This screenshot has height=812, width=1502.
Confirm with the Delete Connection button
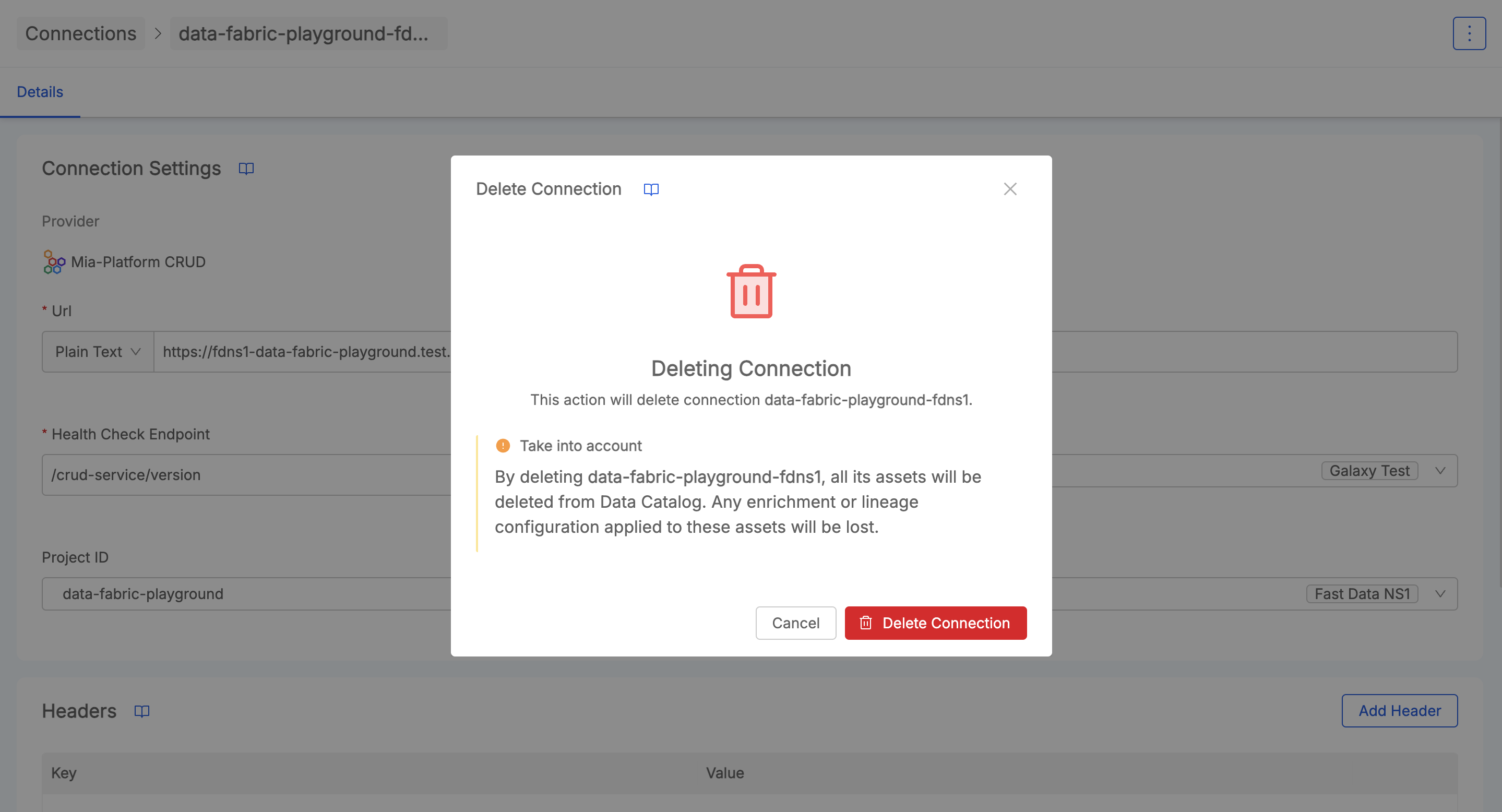click(x=935, y=623)
